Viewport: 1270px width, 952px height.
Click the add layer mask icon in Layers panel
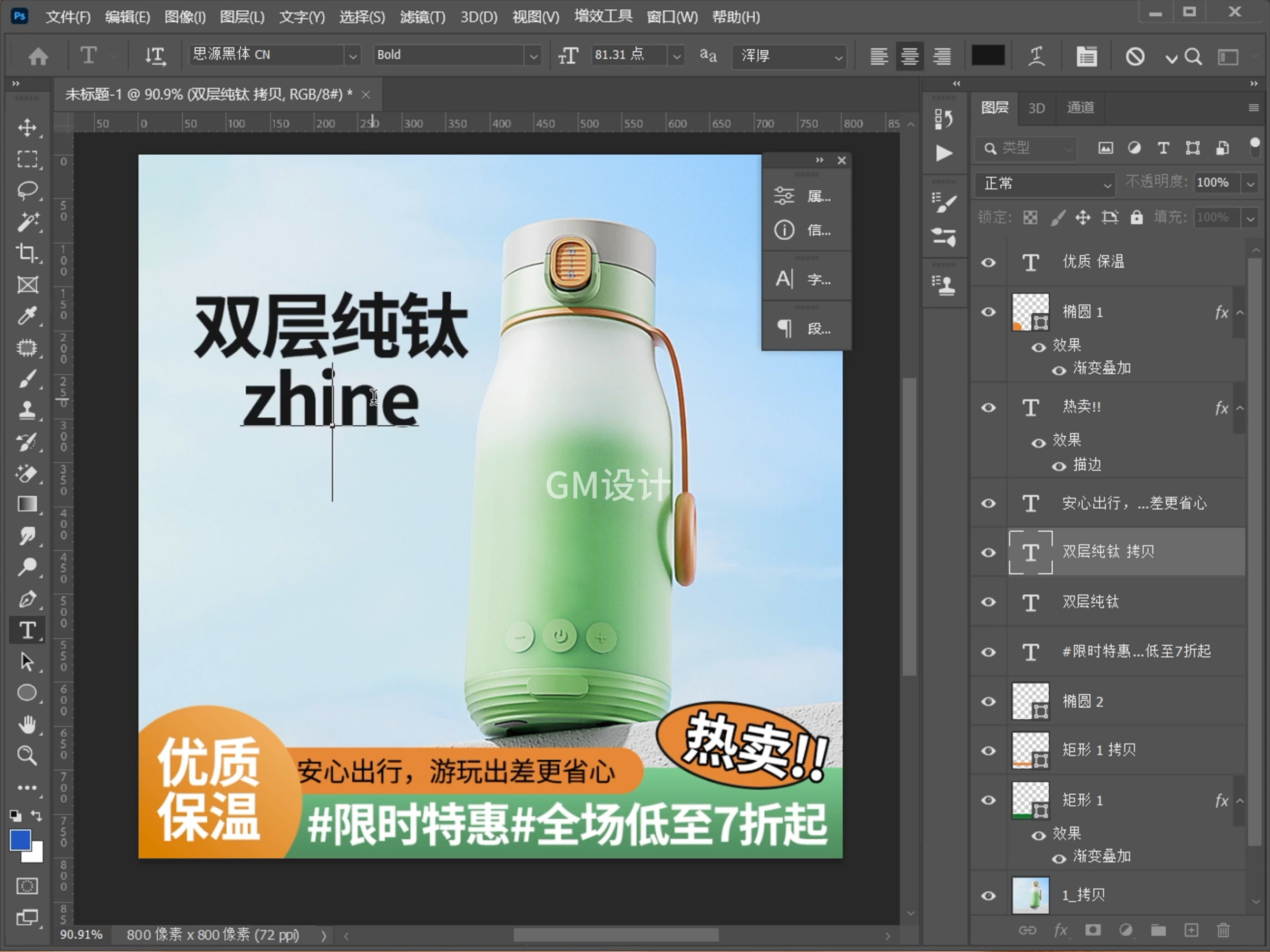[x=1093, y=931]
